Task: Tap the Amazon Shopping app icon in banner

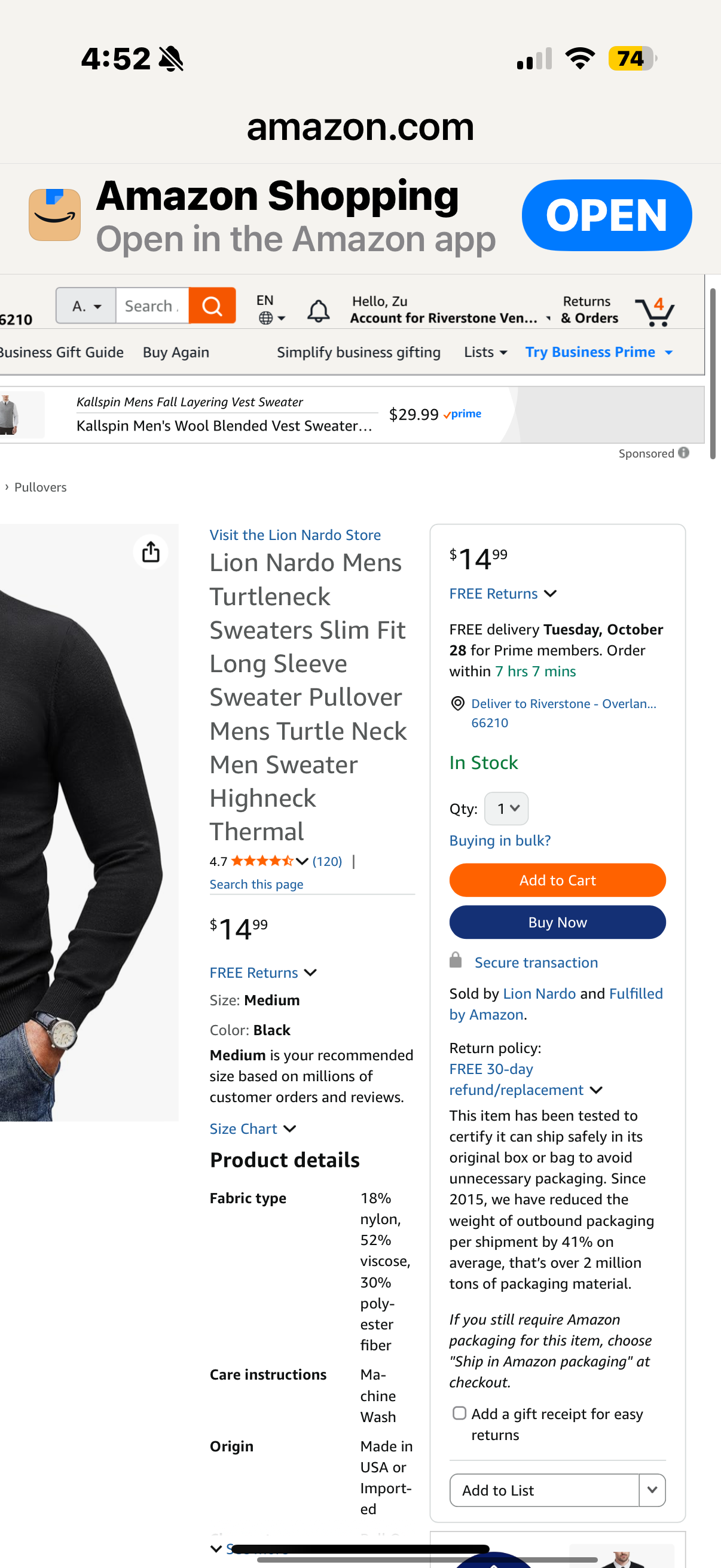Action: [x=55, y=215]
